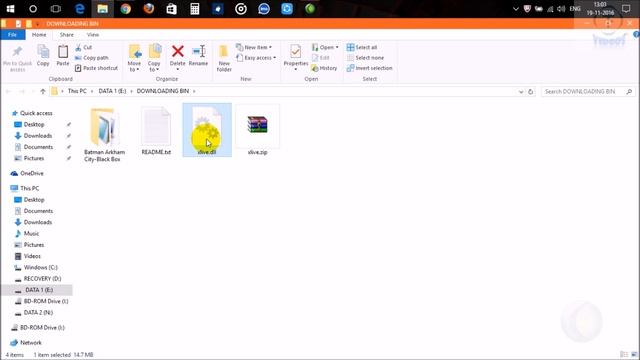Screen dimensions: 640x360
Task: Click the Paste ribbon icon
Action: tap(62, 55)
